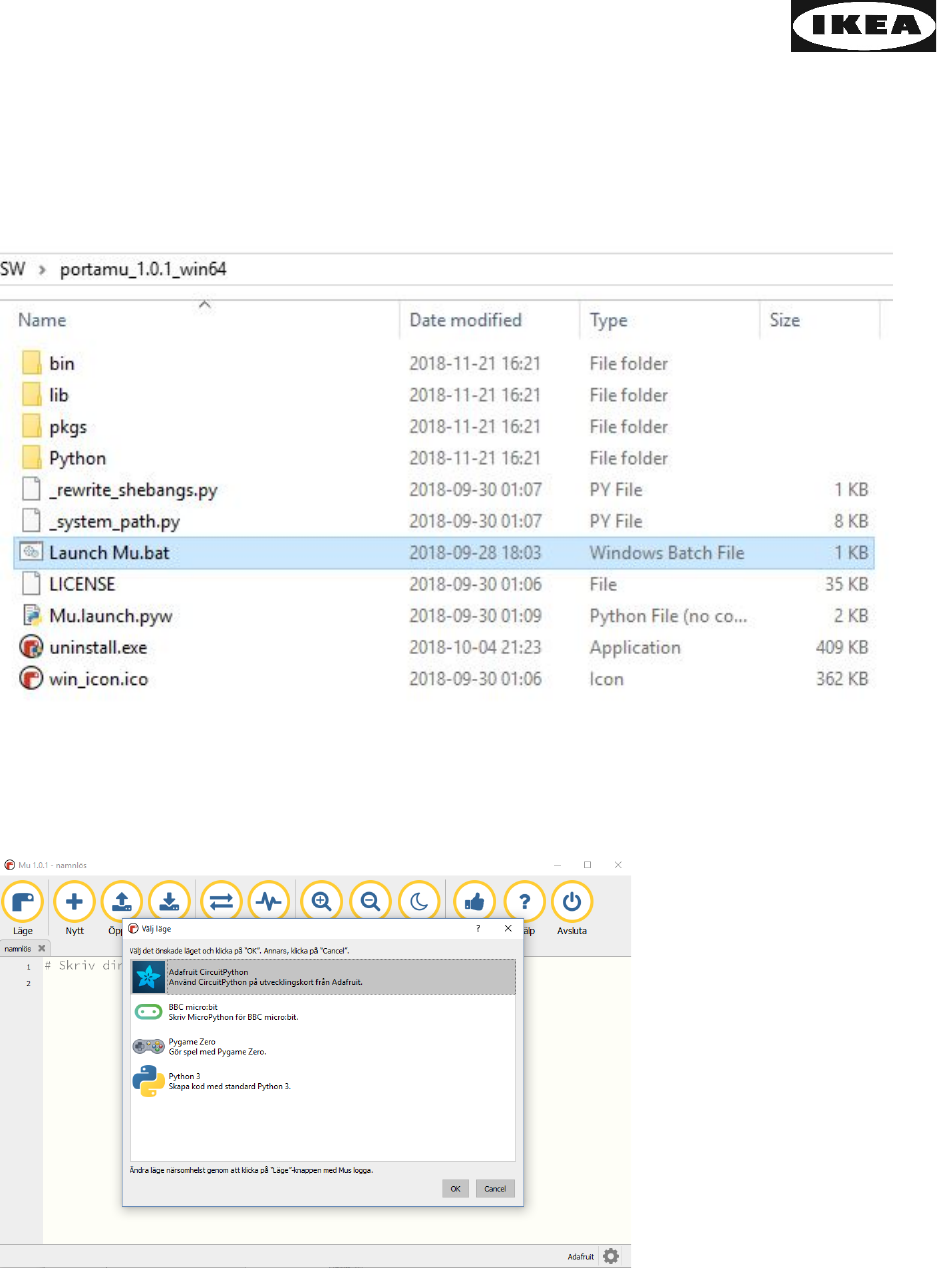Select BBC micro:bit mode
The image size is (937, 1268).
pyautogui.click(x=323, y=1013)
